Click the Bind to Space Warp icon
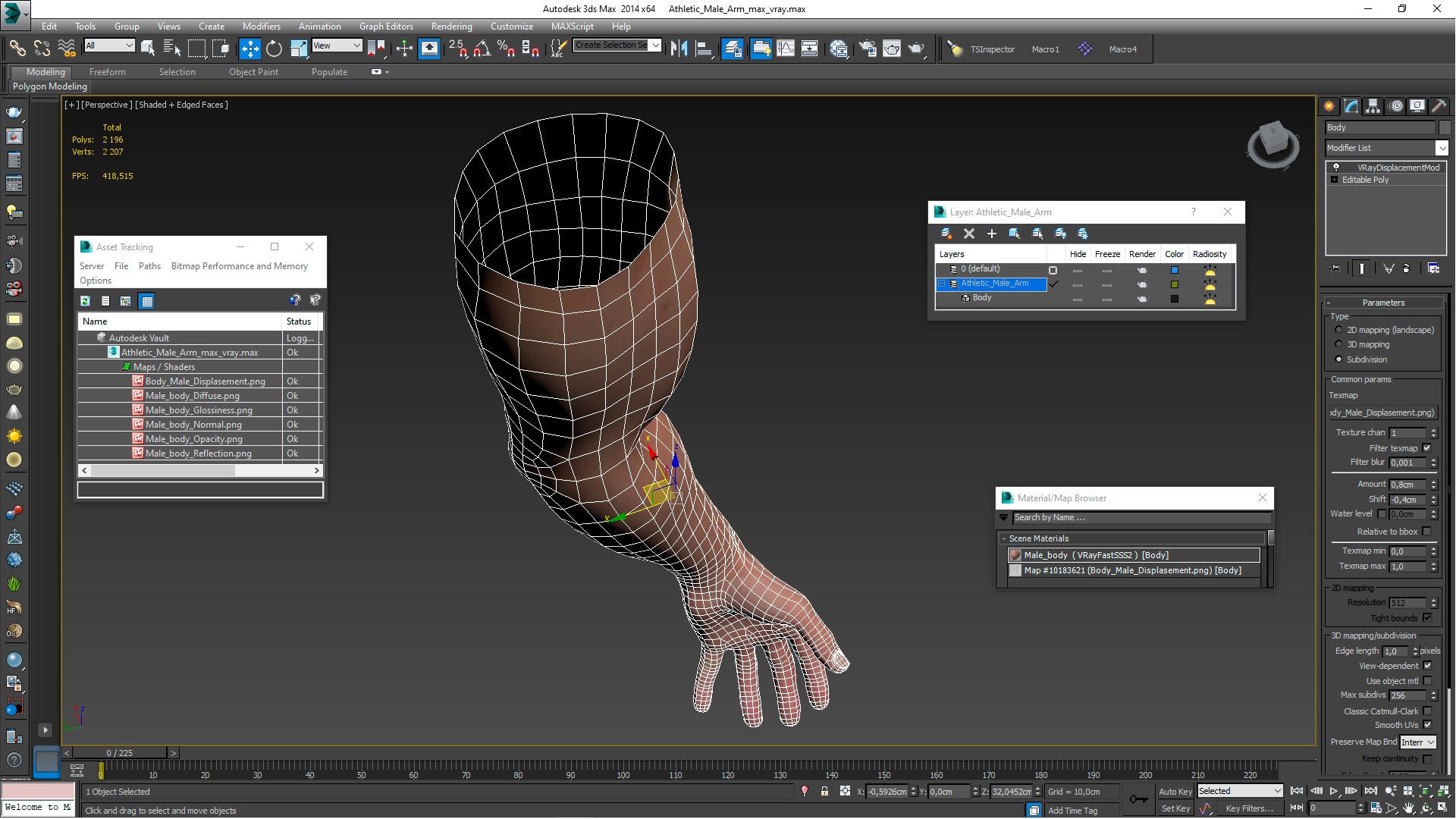Screen dimensions: 1456x819 pyautogui.click(x=67, y=49)
